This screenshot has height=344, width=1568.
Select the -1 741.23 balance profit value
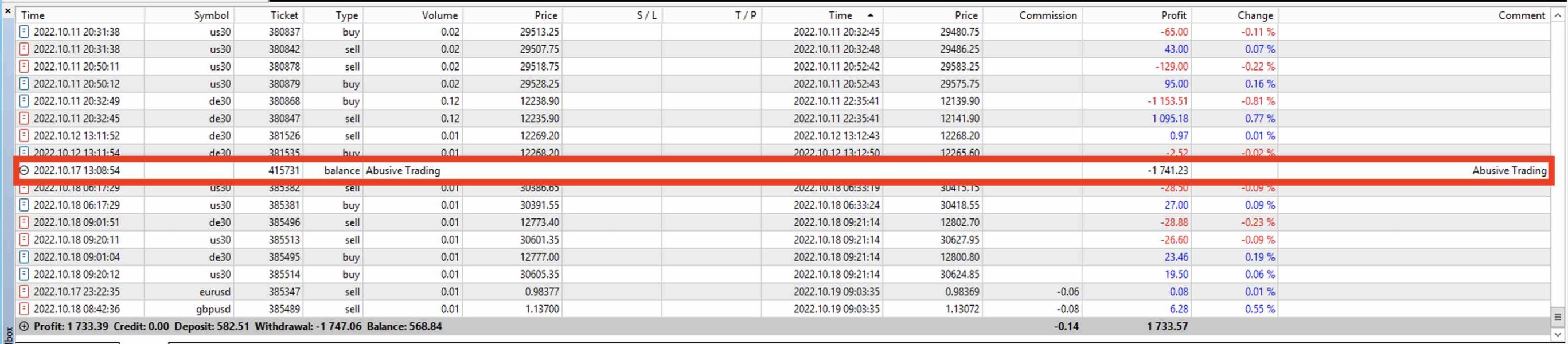pyautogui.click(x=1167, y=170)
